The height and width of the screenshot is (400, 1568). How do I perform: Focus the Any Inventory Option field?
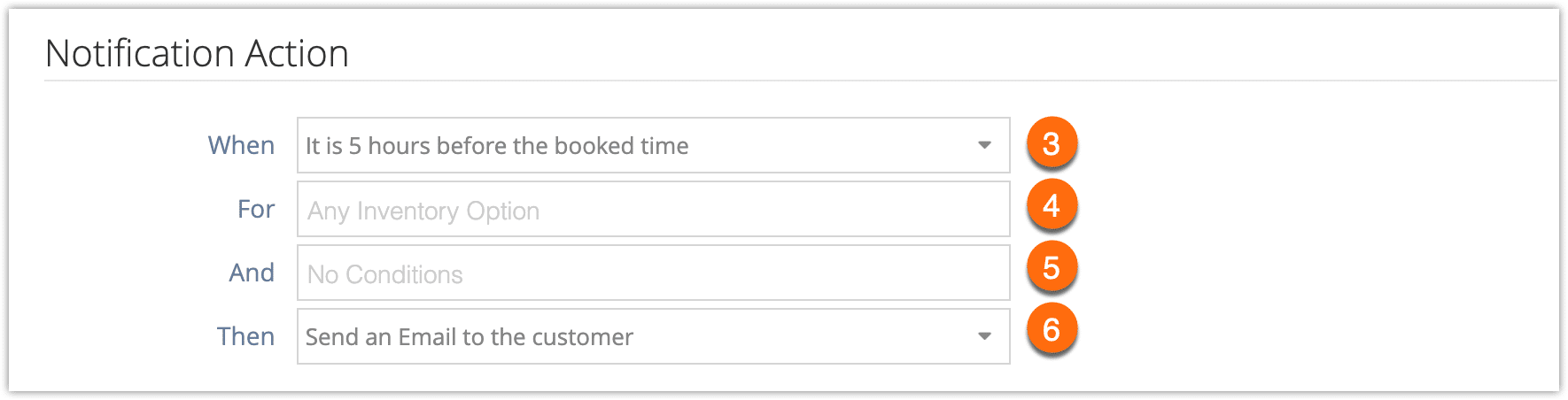pos(654,209)
